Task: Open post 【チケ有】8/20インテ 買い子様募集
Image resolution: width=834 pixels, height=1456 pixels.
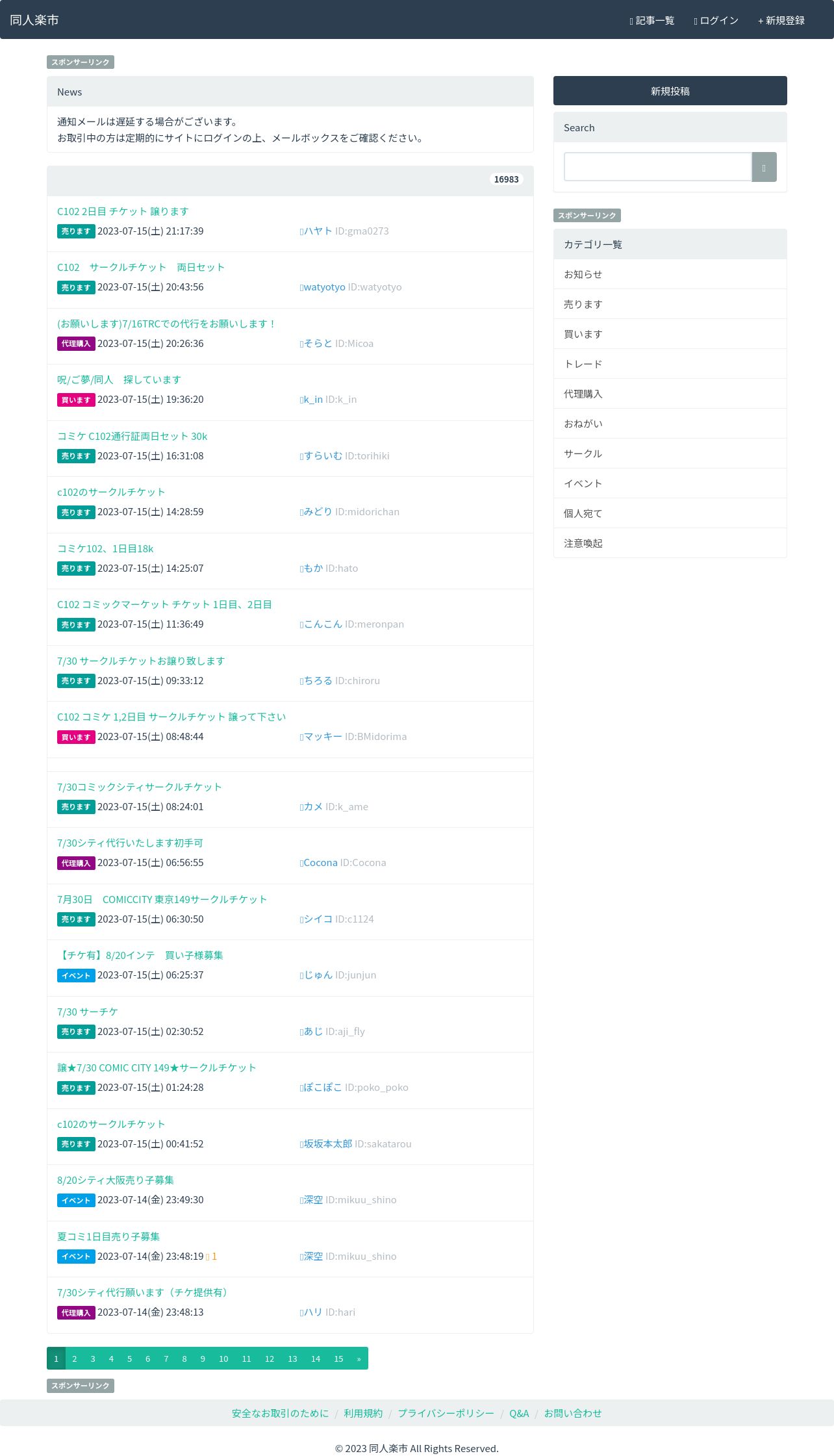Action: [x=140, y=955]
